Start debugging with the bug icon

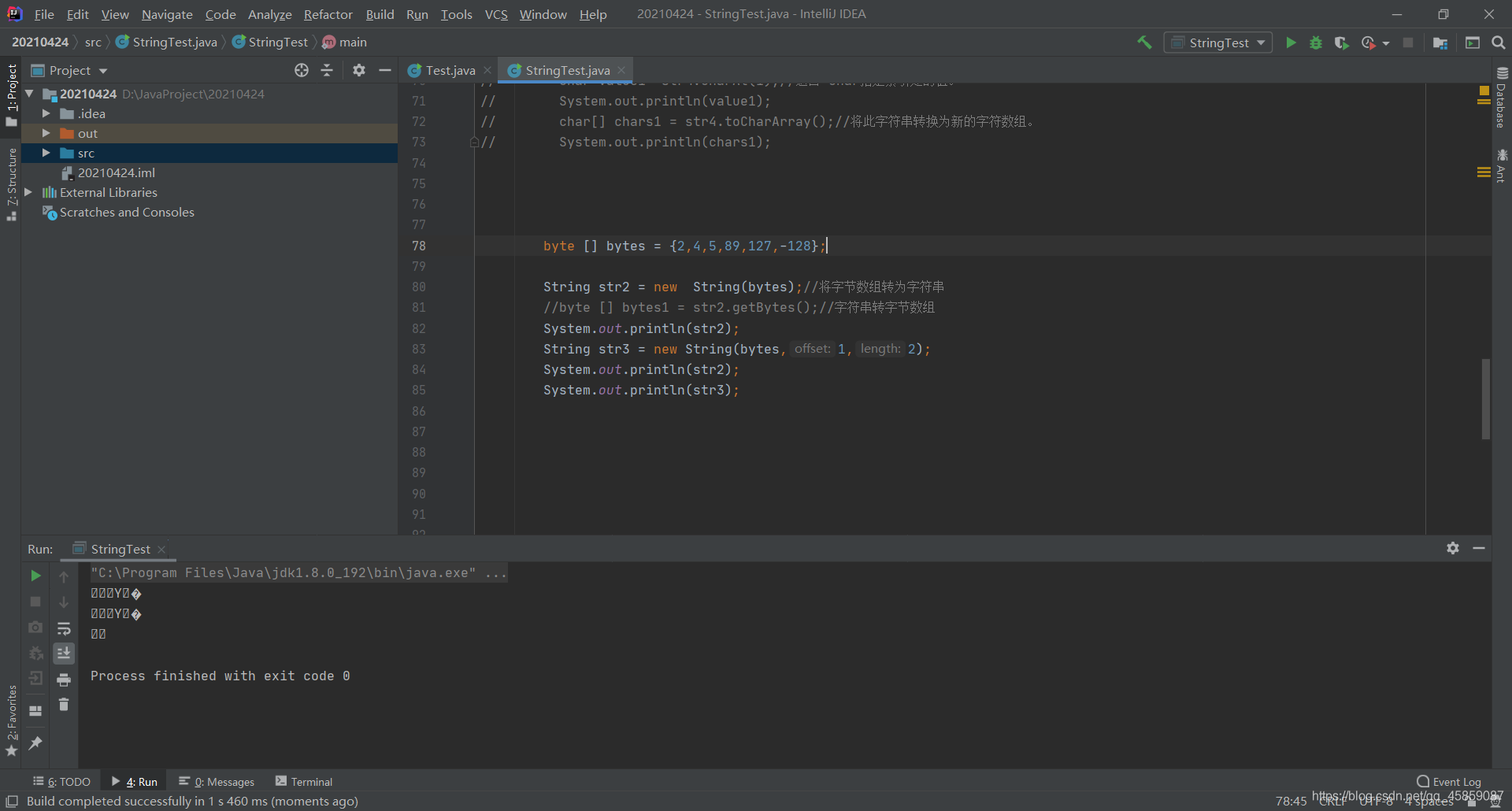(1316, 43)
